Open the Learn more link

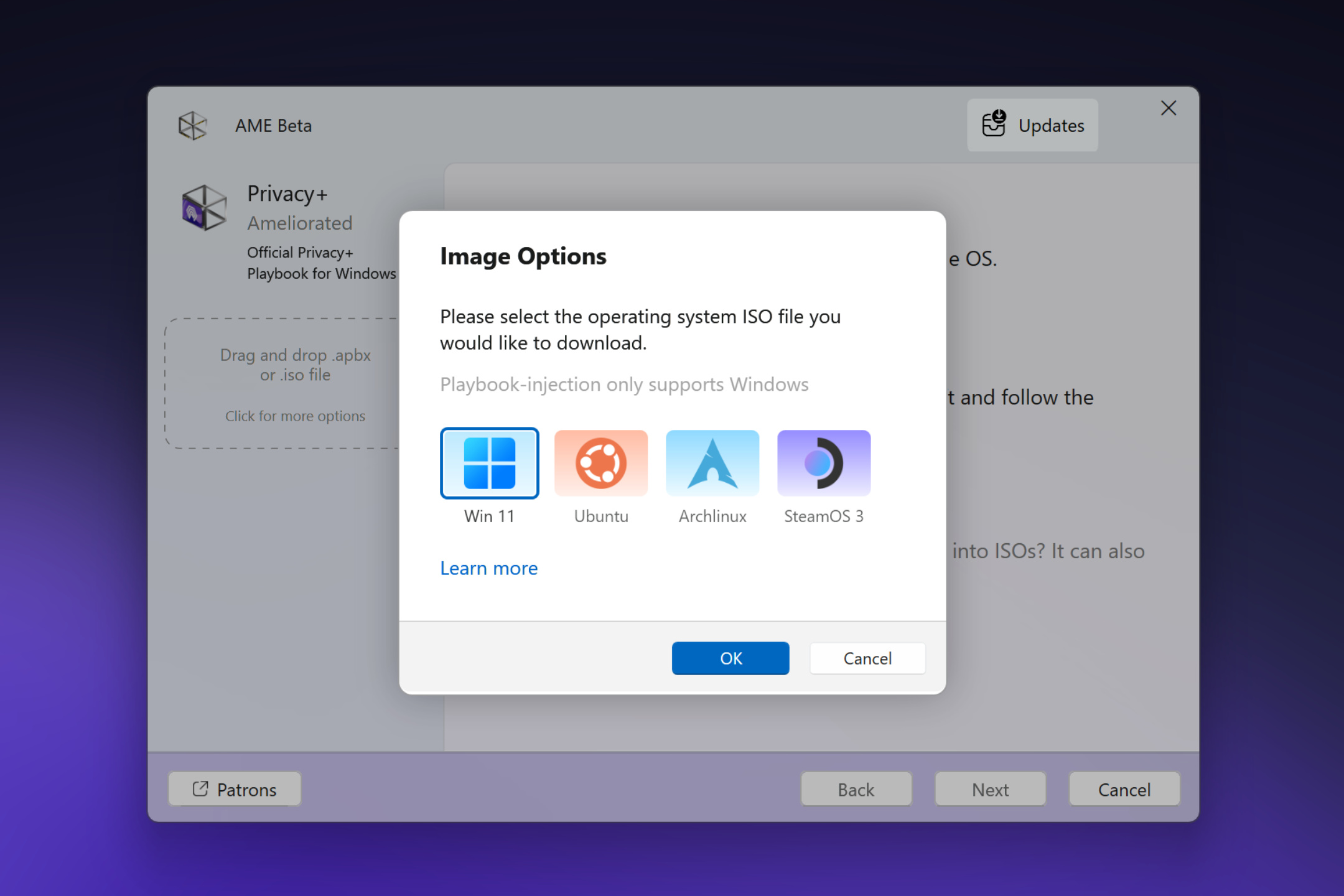[x=489, y=568]
